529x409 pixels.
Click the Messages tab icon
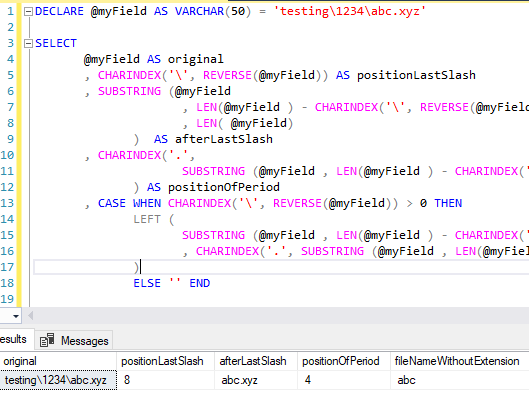[47, 340]
